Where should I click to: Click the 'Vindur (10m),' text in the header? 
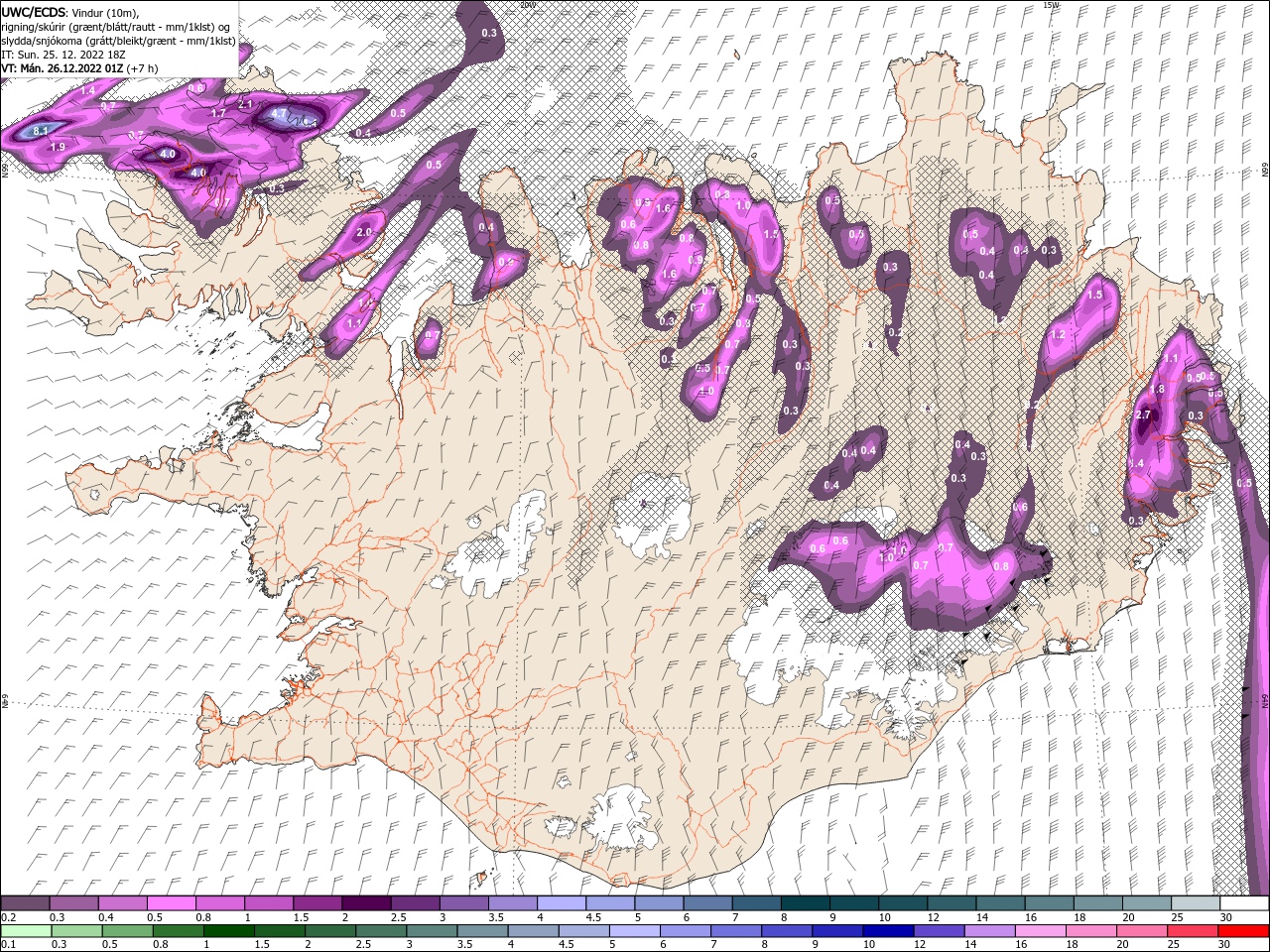point(106,12)
